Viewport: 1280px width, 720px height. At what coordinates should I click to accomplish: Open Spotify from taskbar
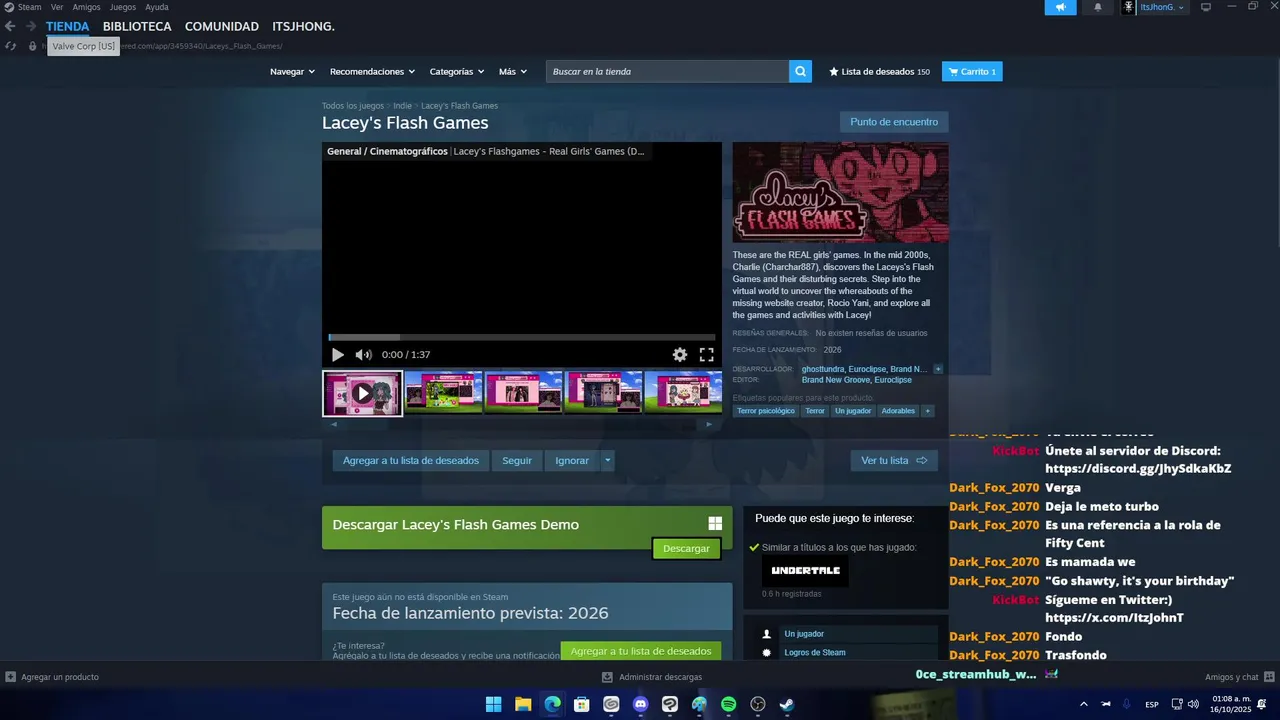729,704
